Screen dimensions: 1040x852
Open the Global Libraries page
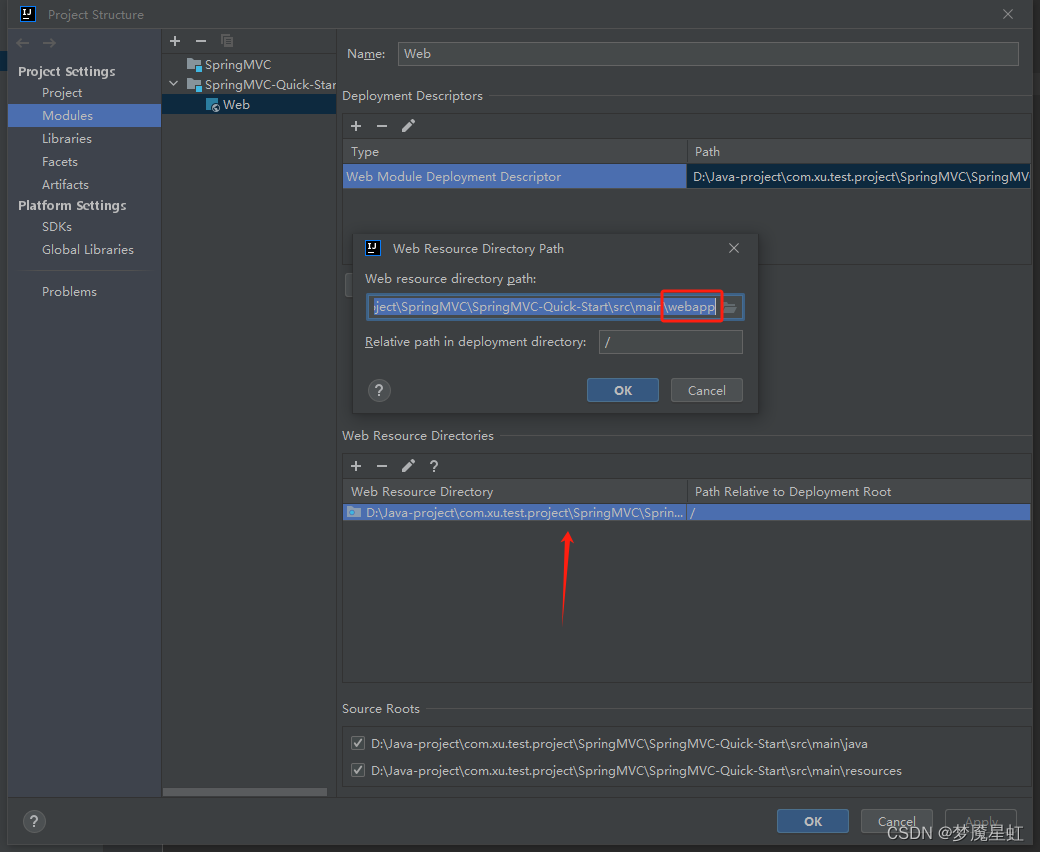88,250
